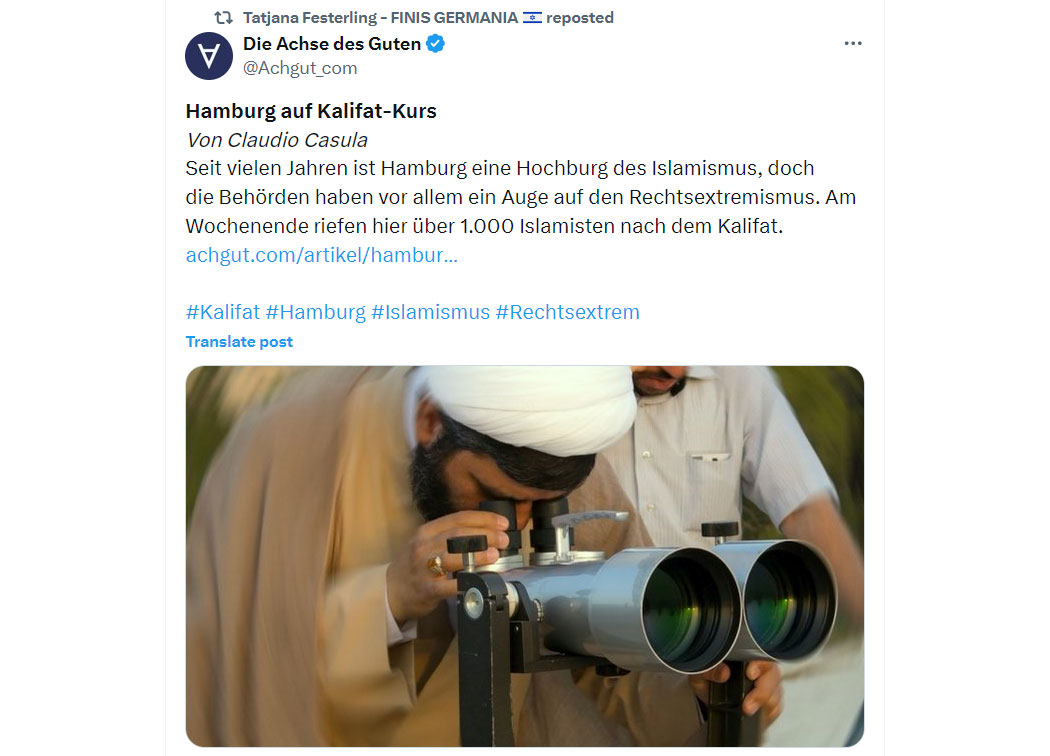This screenshot has width=1050, height=756.
Task: Click the headline "Hamburg auf Kalifat-Kurs"
Action: point(311,110)
